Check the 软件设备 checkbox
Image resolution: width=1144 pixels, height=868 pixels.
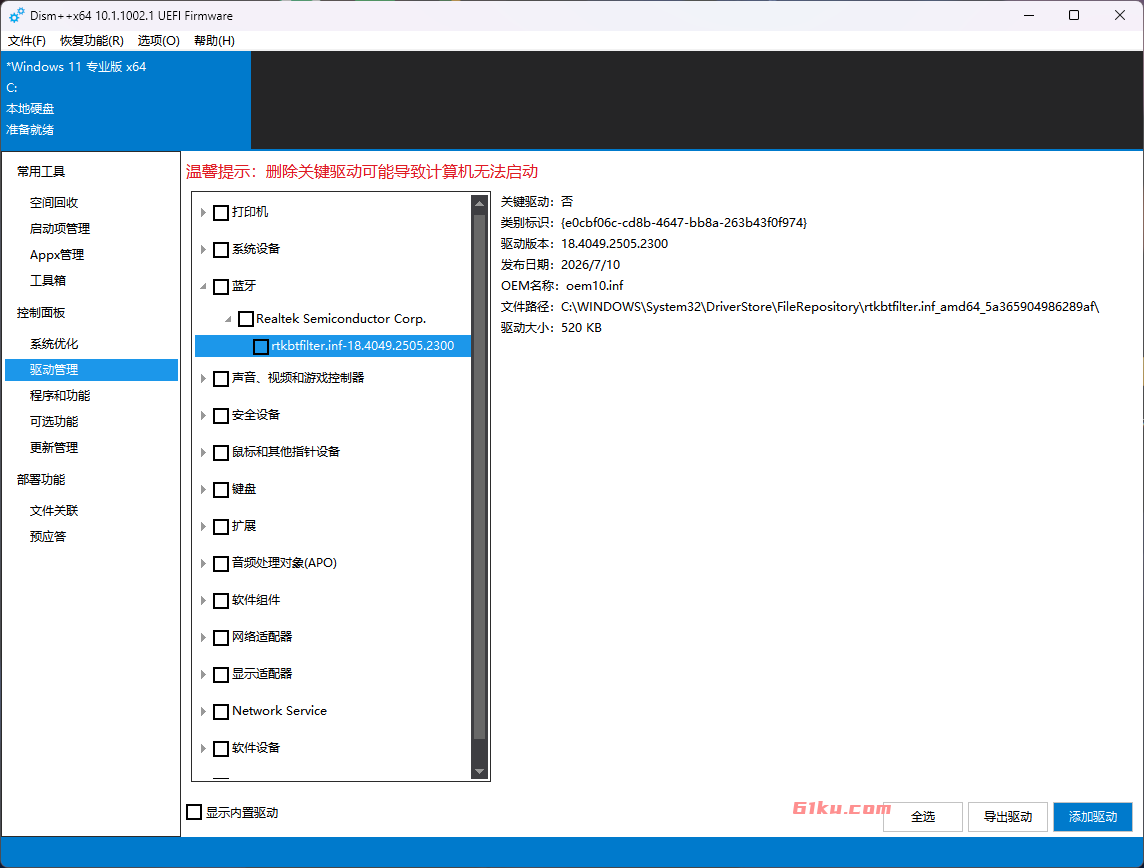221,748
